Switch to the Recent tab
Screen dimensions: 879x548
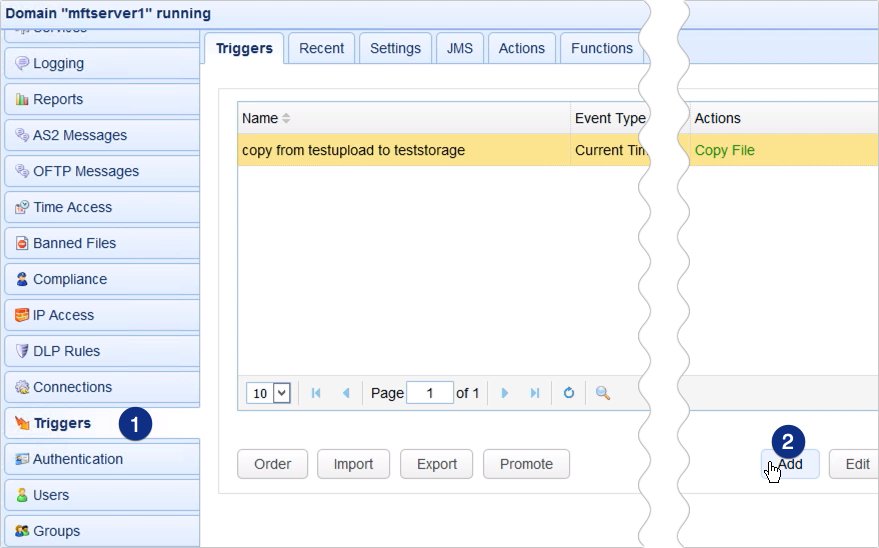[x=321, y=48]
